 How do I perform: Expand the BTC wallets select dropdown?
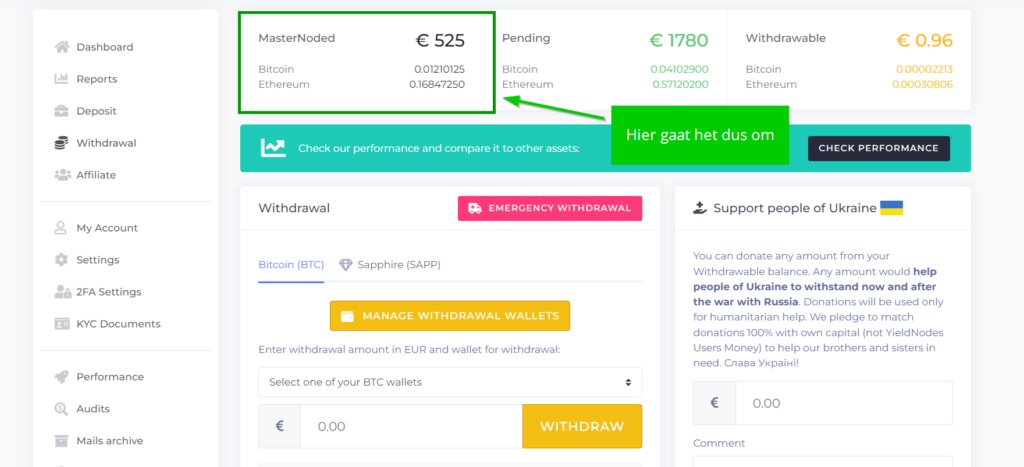pos(450,382)
